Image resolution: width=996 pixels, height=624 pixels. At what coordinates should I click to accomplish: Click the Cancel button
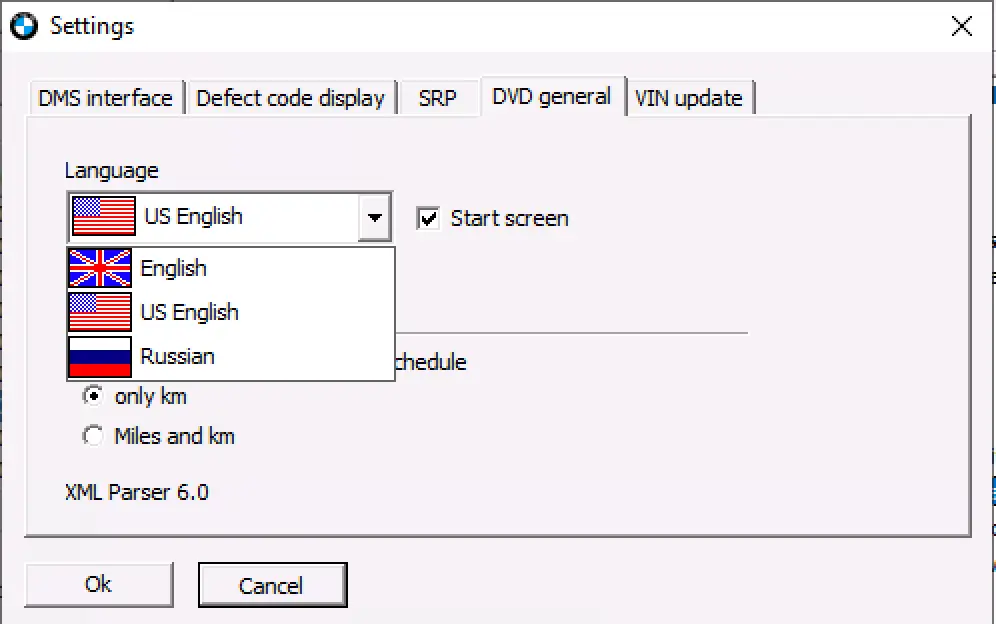click(272, 585)
